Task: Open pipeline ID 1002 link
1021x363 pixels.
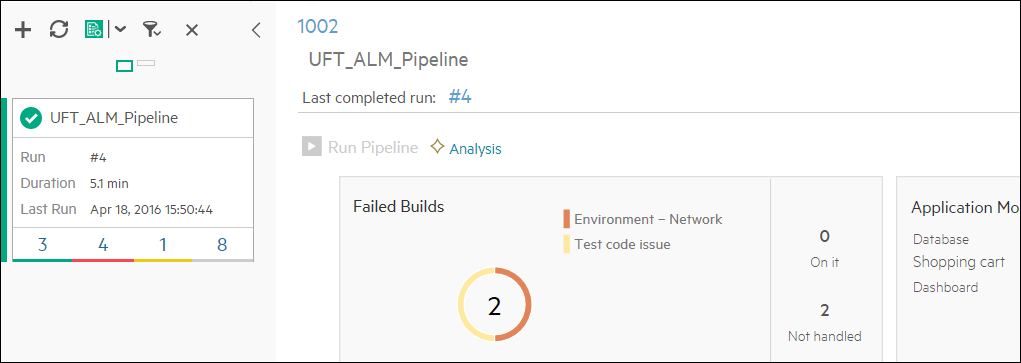Action: [x=318, y=27]
